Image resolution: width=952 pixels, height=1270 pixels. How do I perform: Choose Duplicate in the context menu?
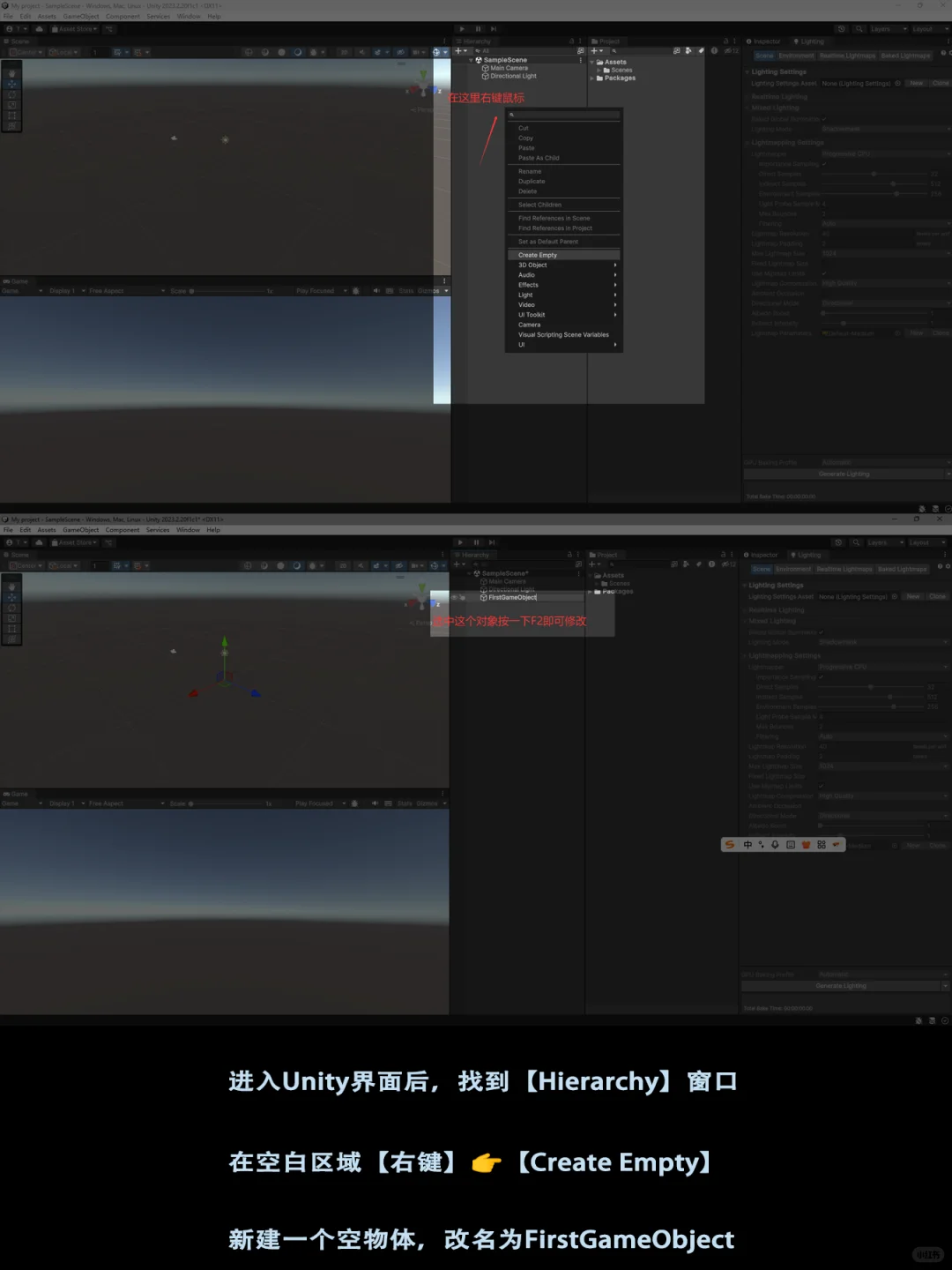(x=563, y=181)
